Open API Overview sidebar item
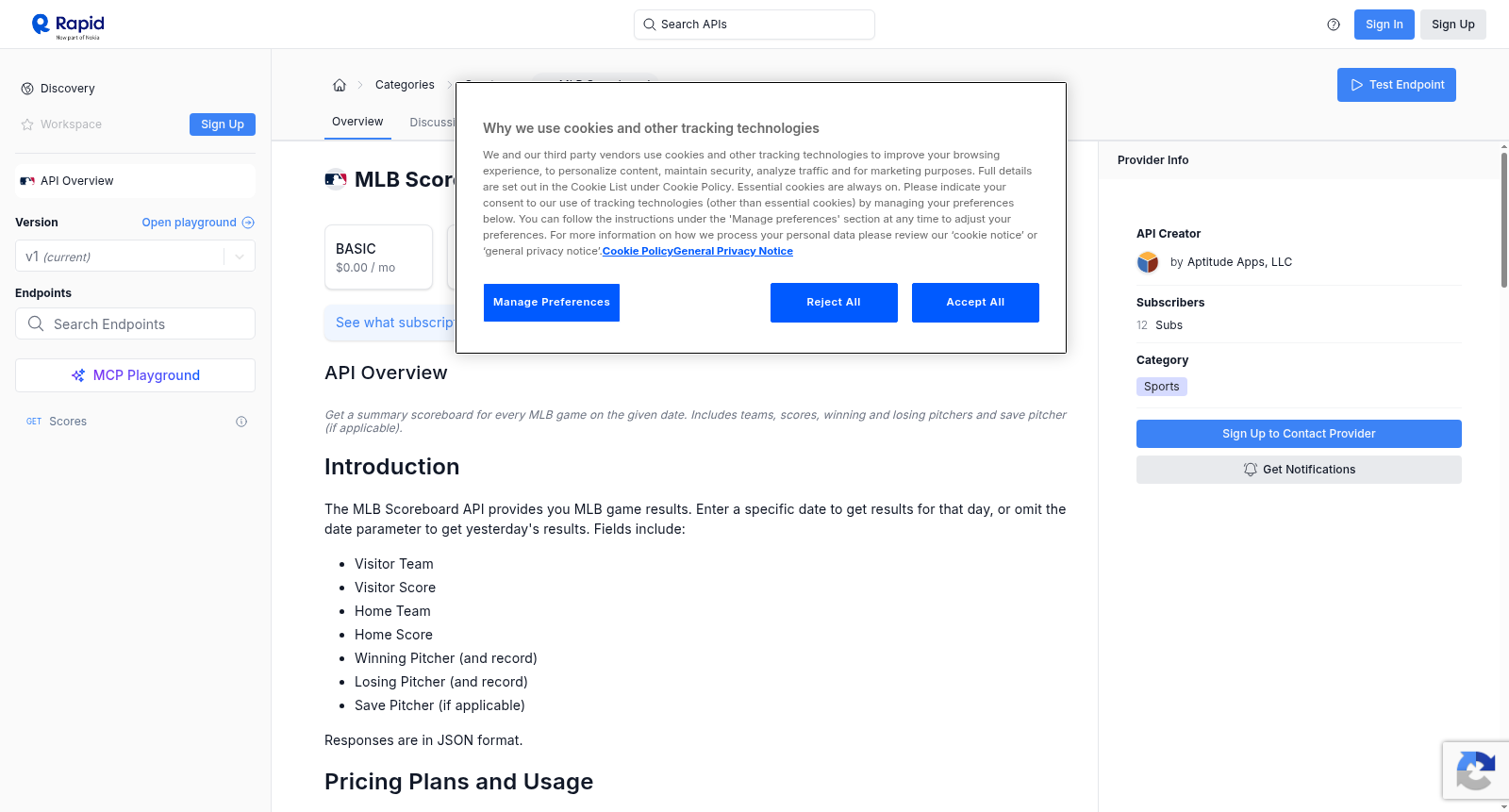This screenshot has height=812, width=1509. 135,181
